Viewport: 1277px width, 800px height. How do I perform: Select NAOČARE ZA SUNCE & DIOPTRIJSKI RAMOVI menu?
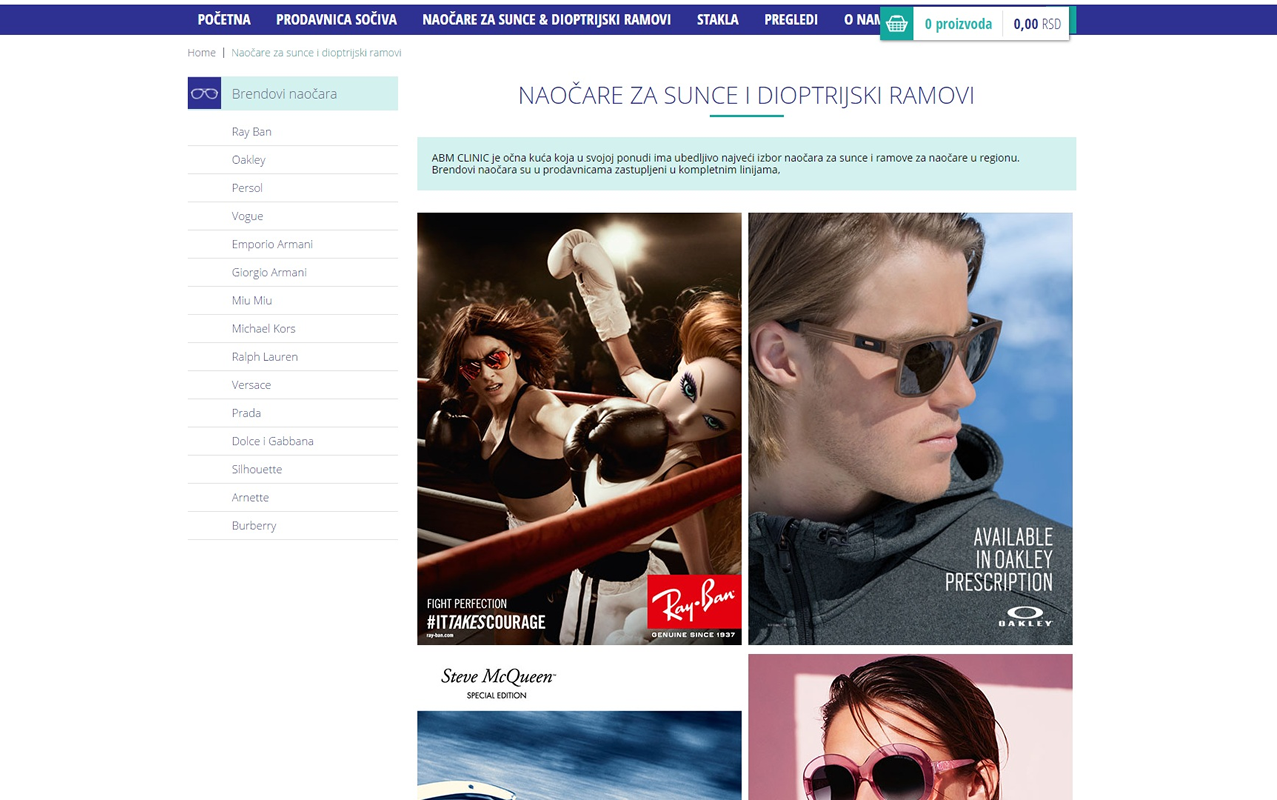pyautogui.click(x=546, y=20)
